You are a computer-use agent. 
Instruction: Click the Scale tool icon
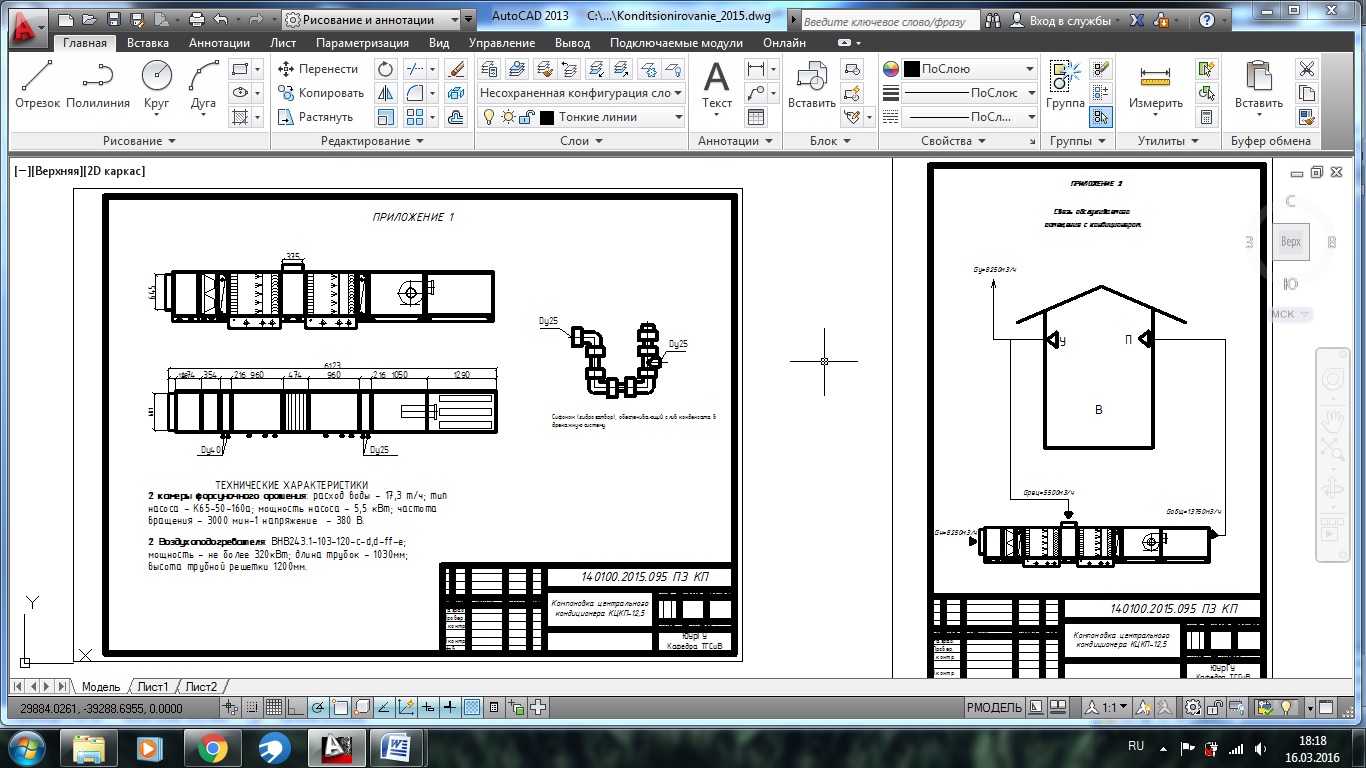(x=386, y=117)
